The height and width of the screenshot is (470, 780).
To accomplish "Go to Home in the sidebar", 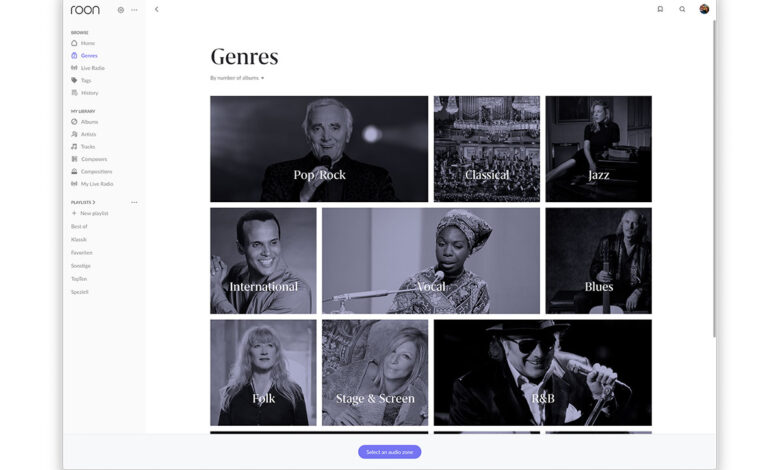I will (x=83, y=43).
